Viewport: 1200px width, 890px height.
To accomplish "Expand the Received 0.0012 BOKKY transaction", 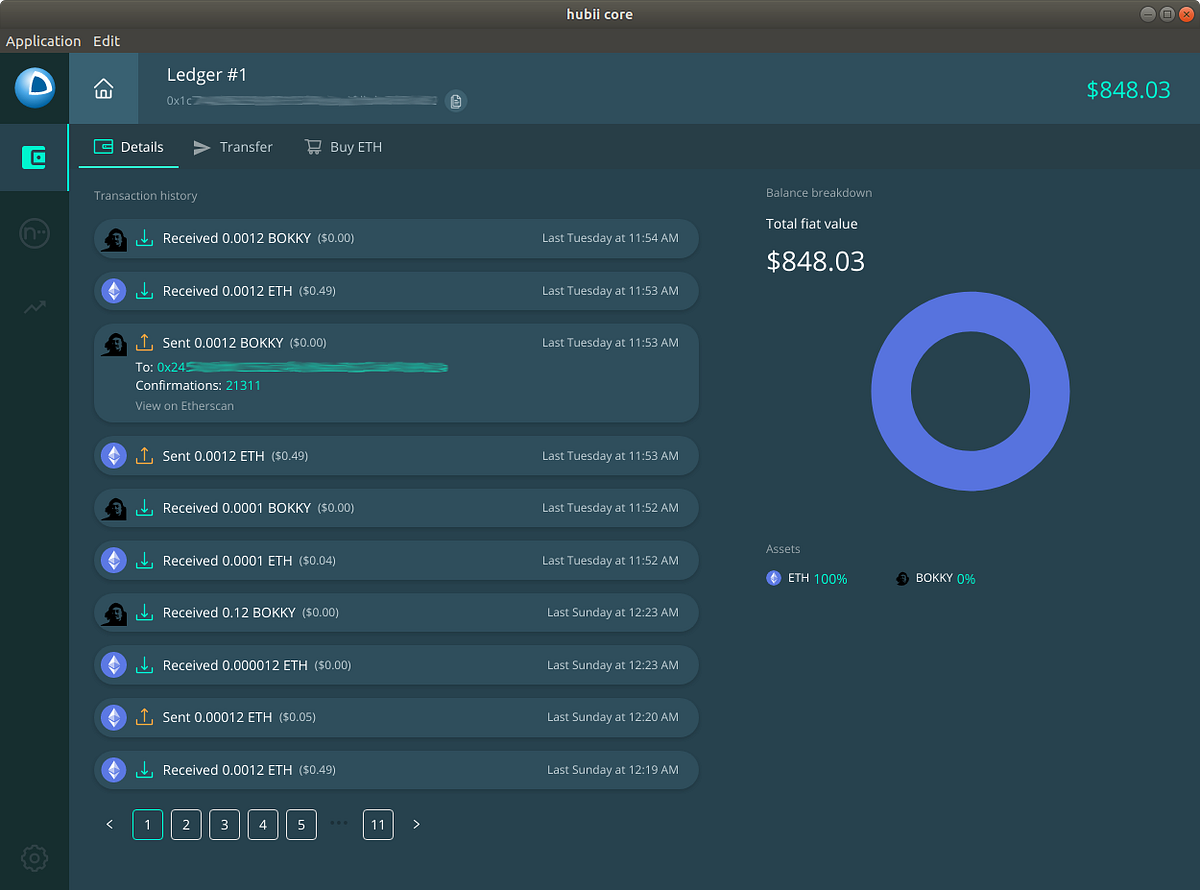I will click(396, 238).
